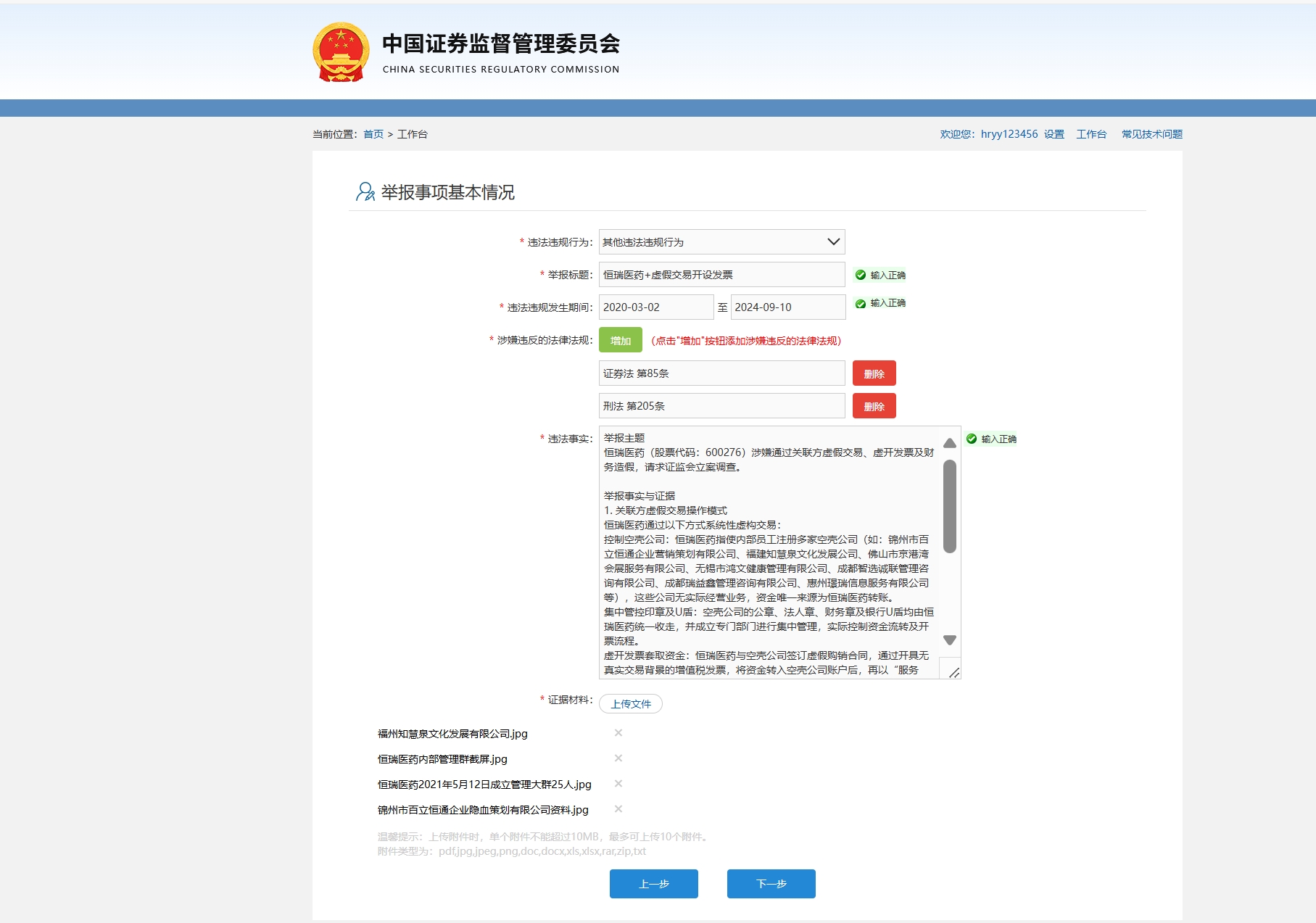Image resolution: width=1316 pixels, height=923 pixels.
Task: Click the username hryy123456
Action: (x=1009, y=134)
